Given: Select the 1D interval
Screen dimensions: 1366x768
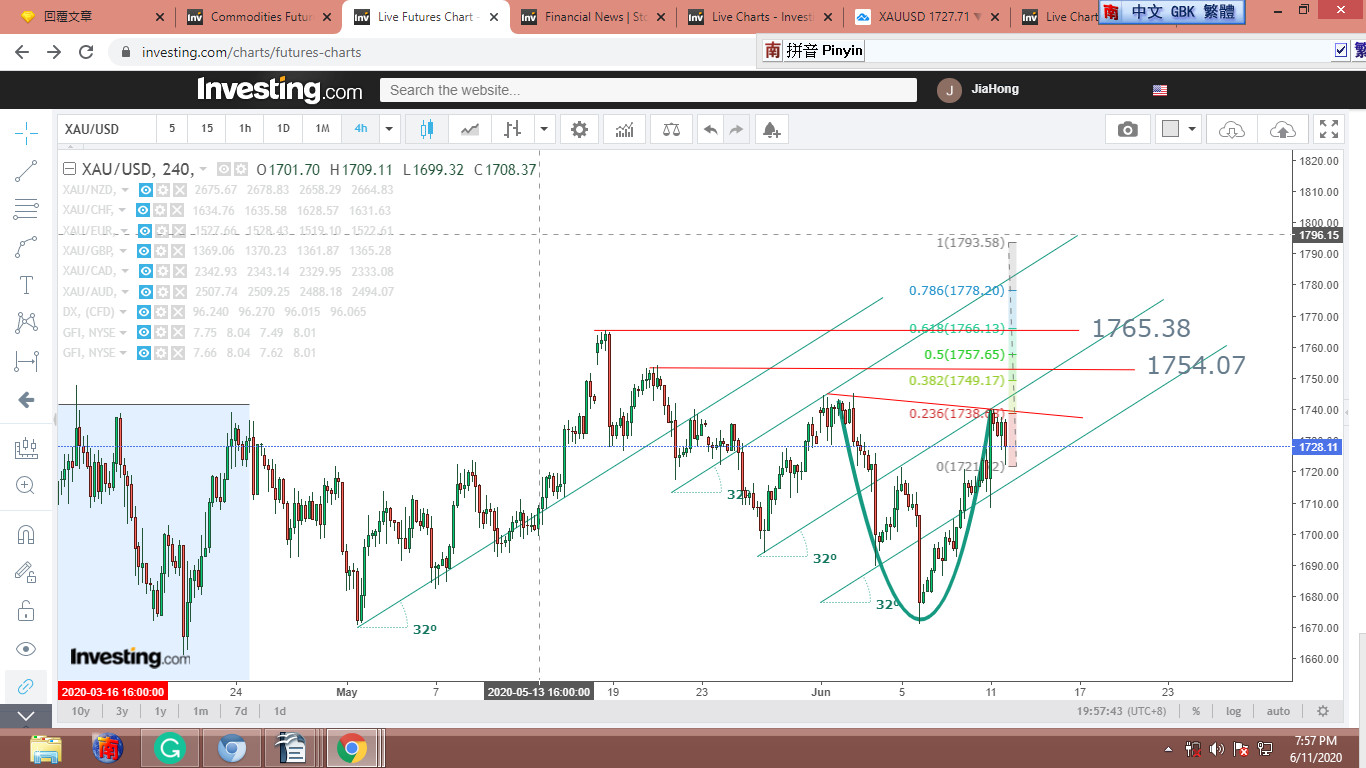Looking at the screenshot, I should tap(283, 129).
